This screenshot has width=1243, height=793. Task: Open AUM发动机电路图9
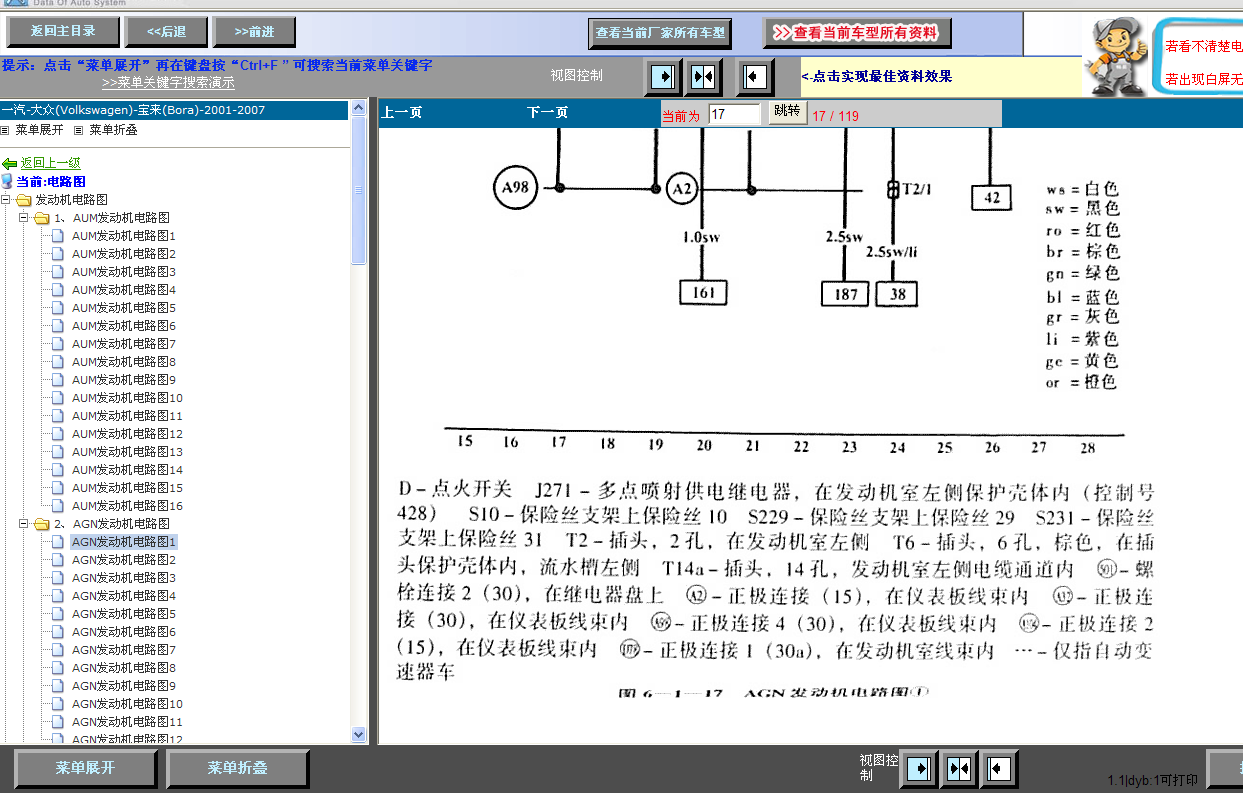tap(123, 380)
